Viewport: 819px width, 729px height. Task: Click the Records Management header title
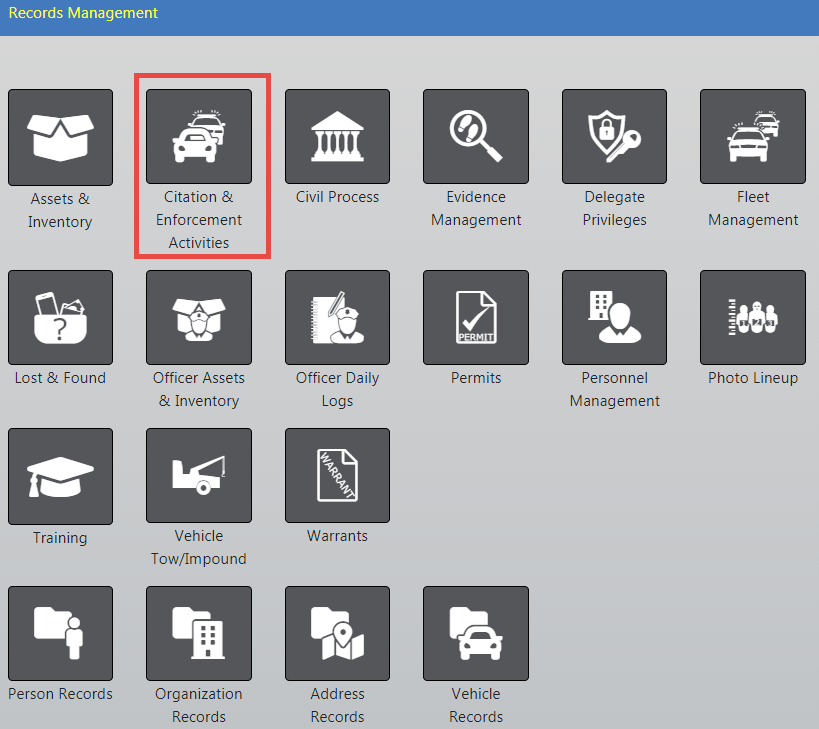tap(83, 13)
